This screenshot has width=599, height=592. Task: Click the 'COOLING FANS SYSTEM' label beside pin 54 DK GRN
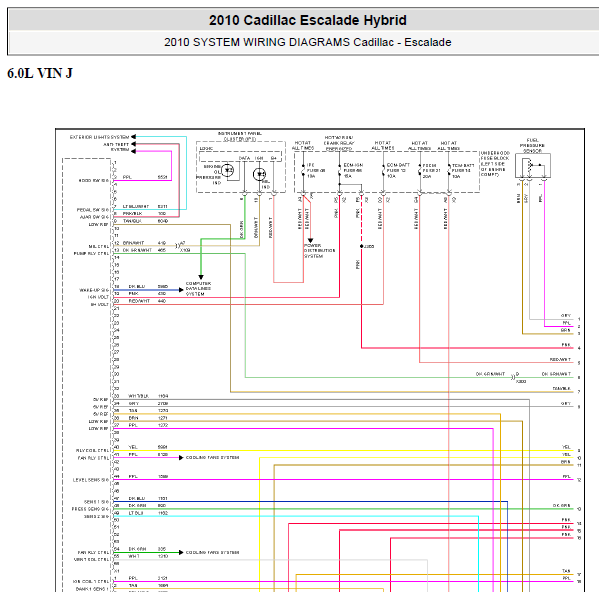click(x=212, y=552)
